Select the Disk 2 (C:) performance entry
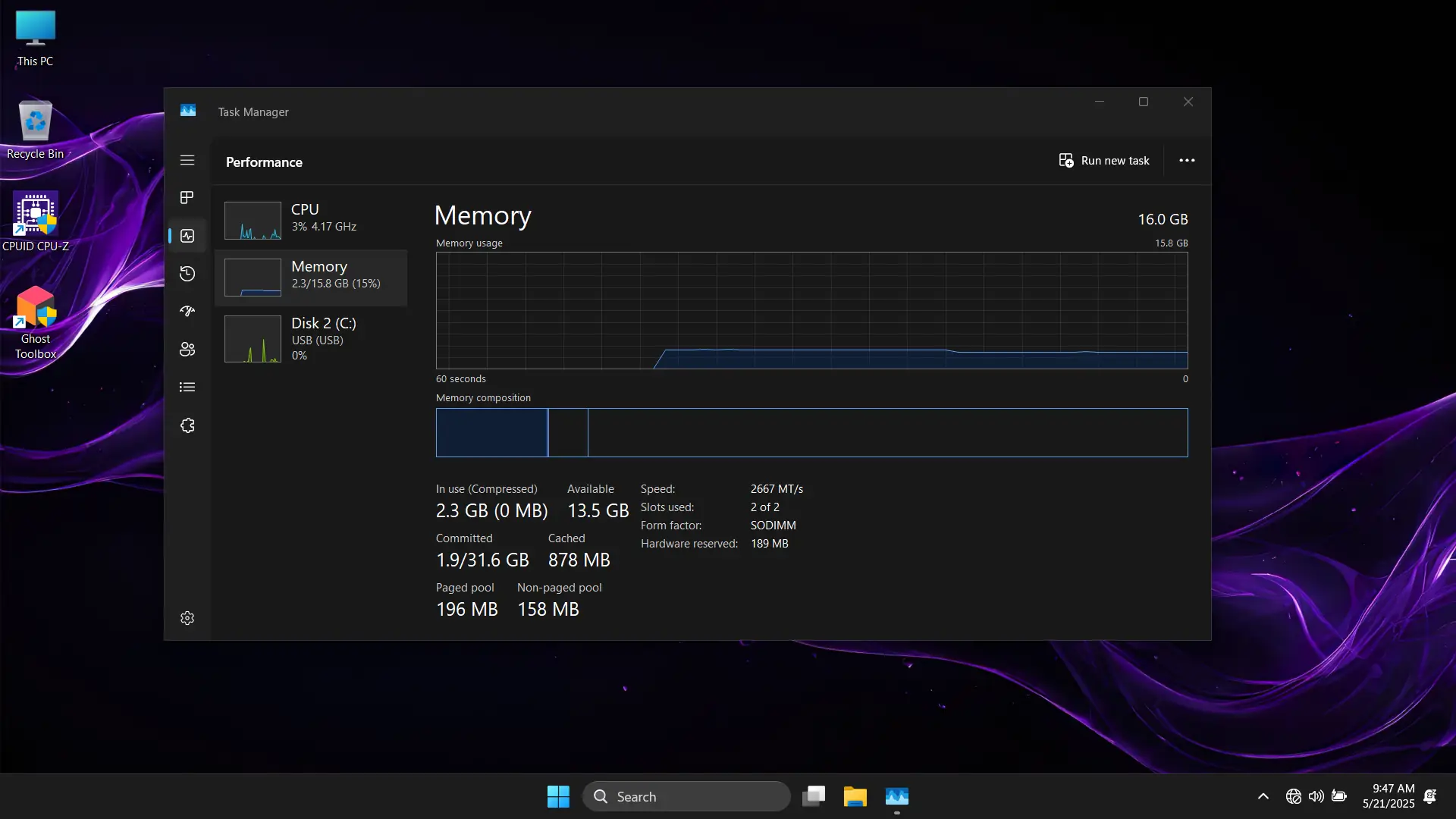1456x819 pixels. [312, 339]
